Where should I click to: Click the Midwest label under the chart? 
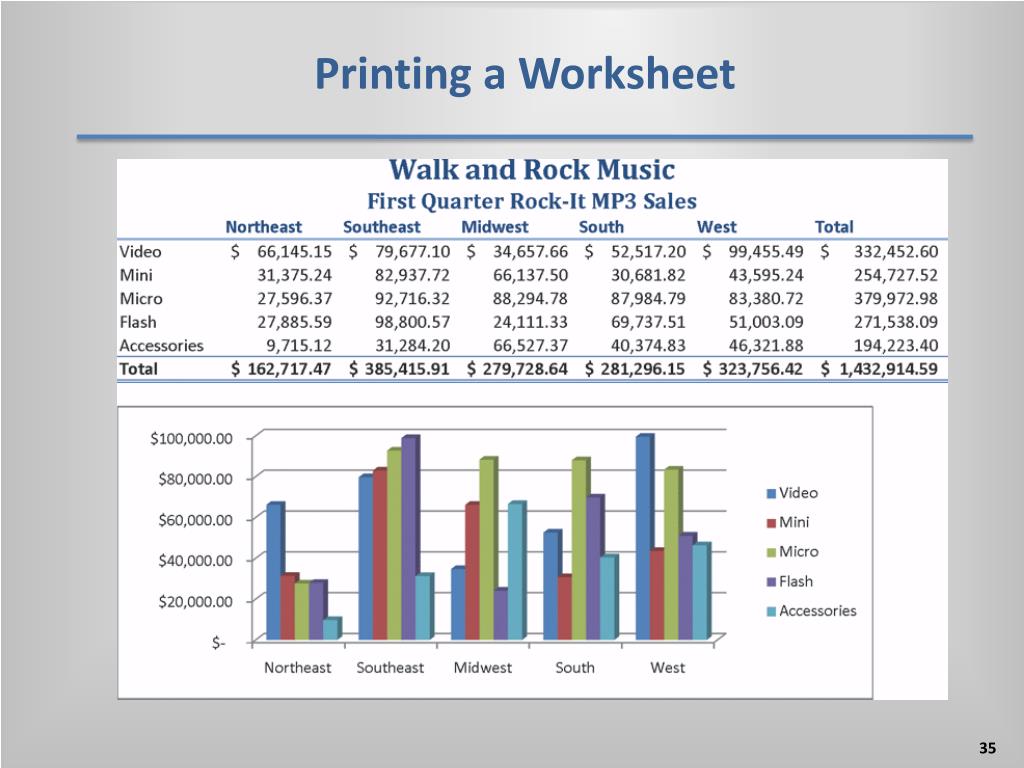[483, 667]
